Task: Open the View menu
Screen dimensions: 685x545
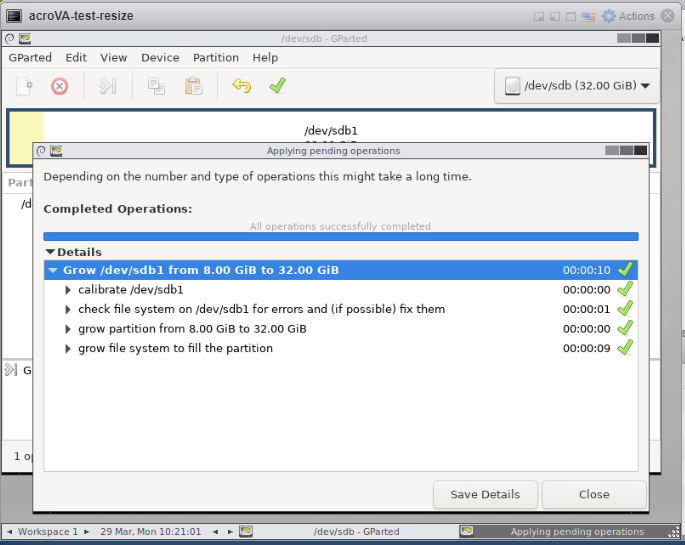Action: point(114,58)
